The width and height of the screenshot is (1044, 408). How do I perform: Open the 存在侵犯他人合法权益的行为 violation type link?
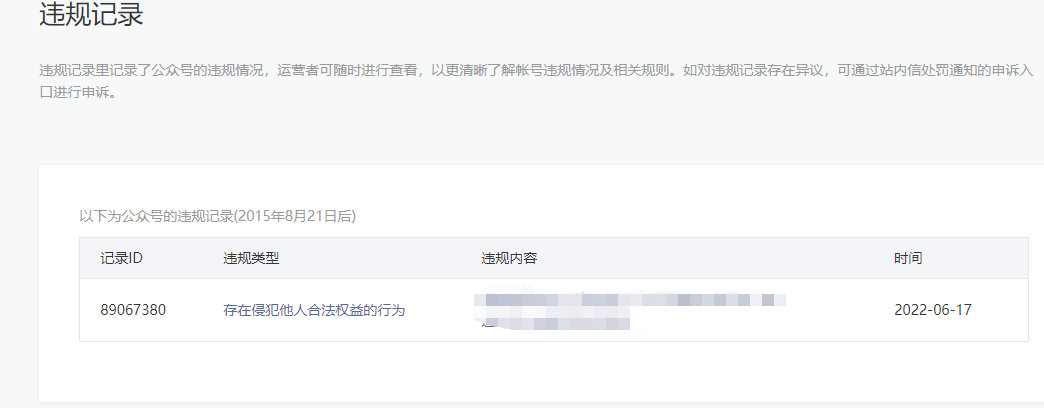coord(314,310)
